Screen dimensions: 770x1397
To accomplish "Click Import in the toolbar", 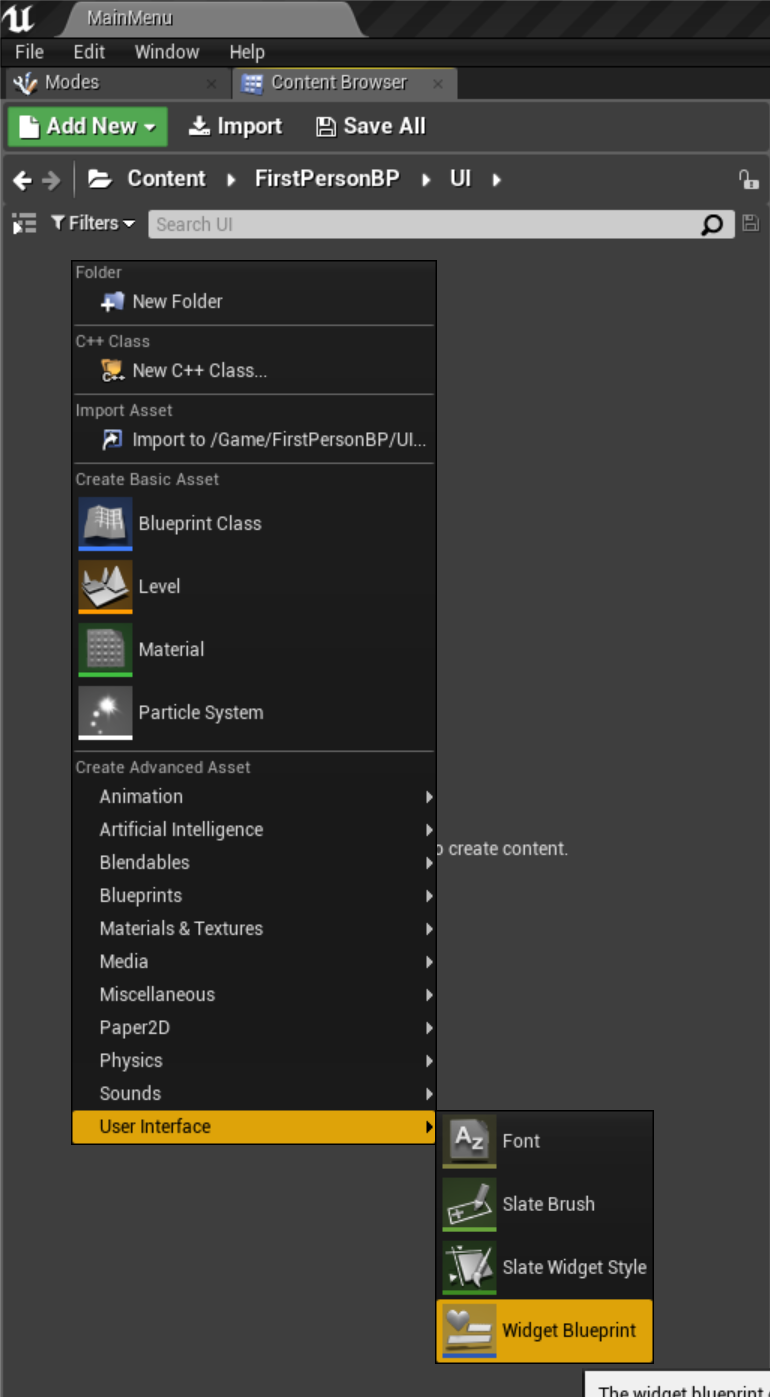I will 236,126.
